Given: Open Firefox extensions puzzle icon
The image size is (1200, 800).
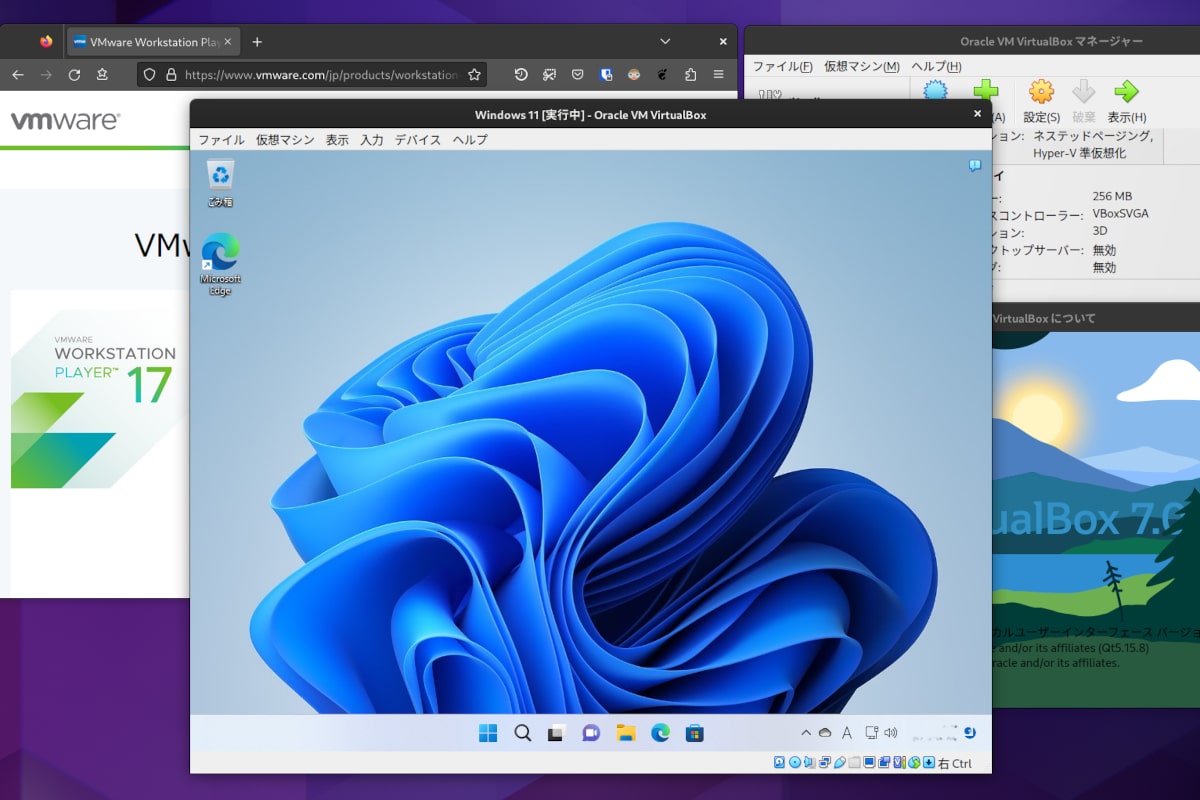Looking at the screenshot, I should click(690, 74).
